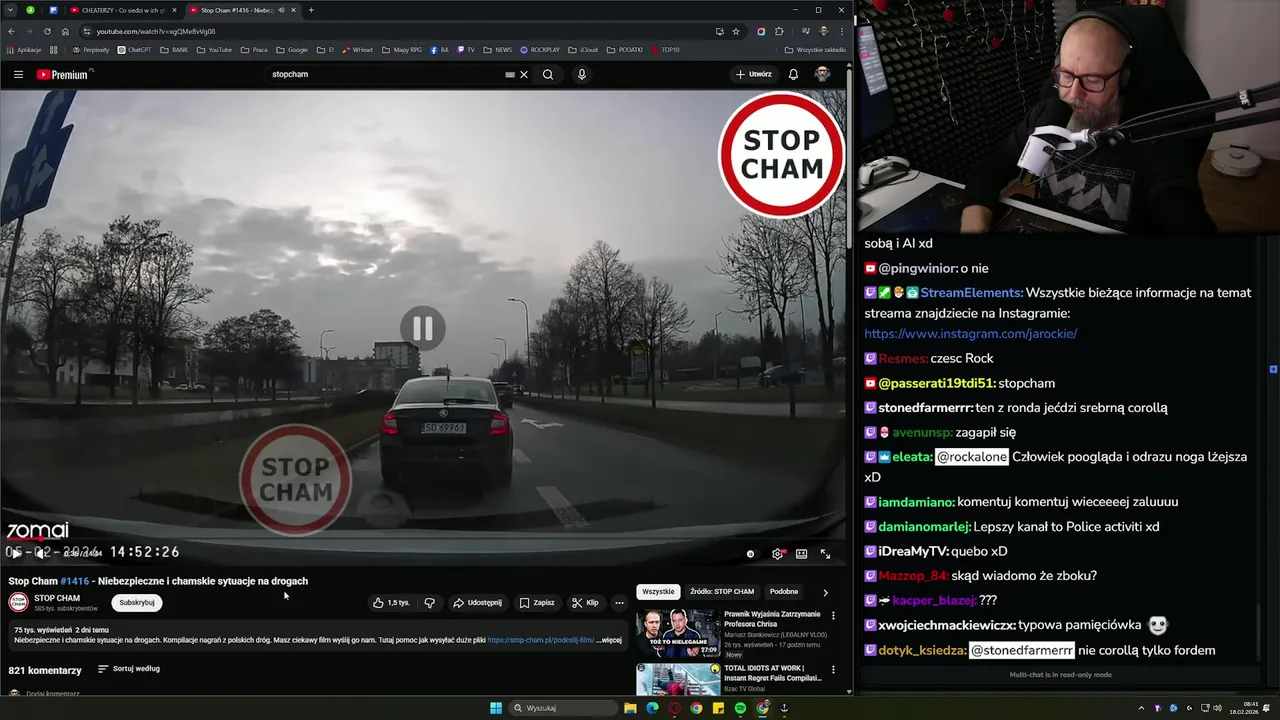
Task: Open the Windows Start menu
Action: pos(496,708)
